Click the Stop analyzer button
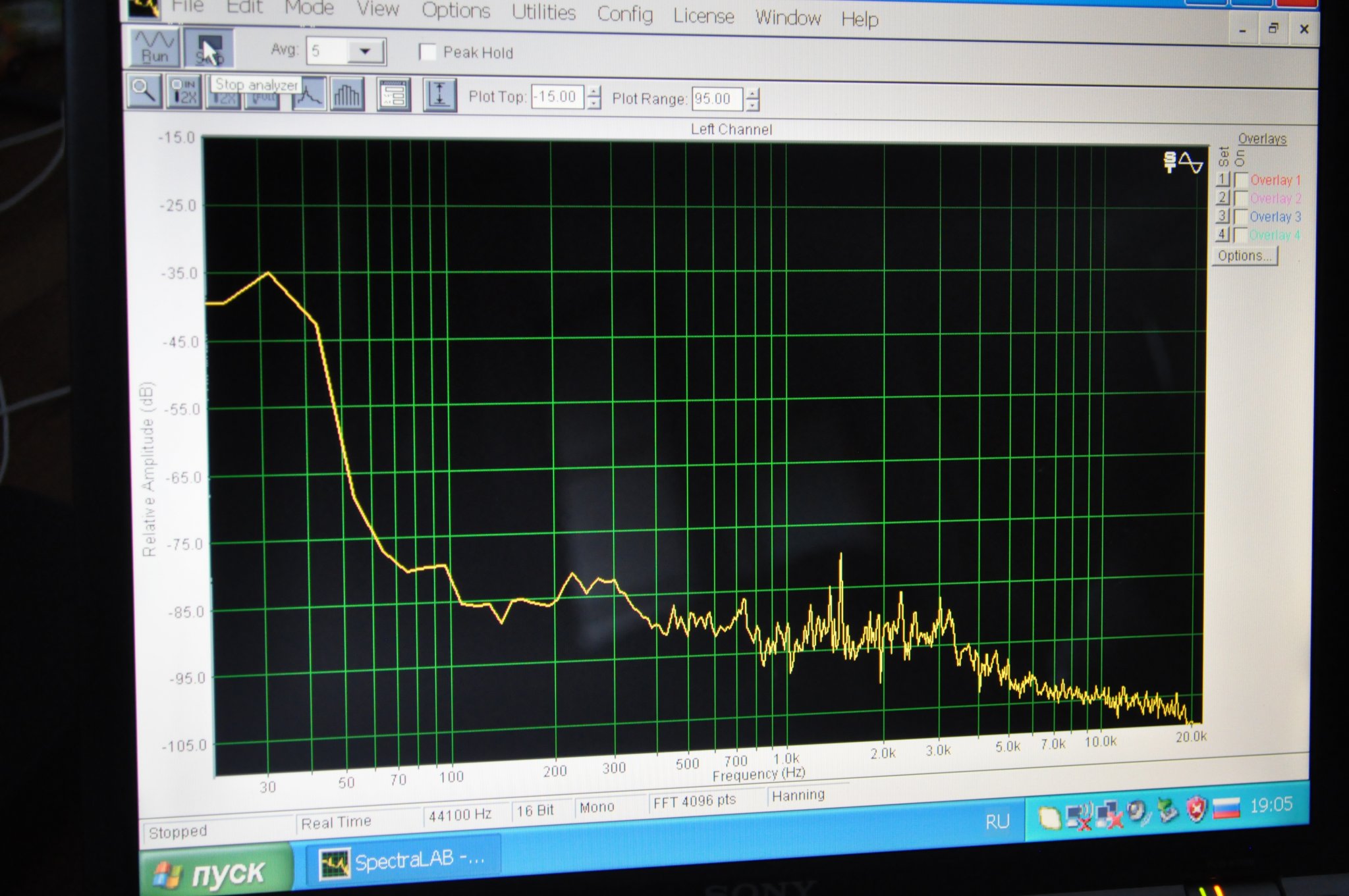Screen dimensions: 1349x896 (x=207, y=49)
